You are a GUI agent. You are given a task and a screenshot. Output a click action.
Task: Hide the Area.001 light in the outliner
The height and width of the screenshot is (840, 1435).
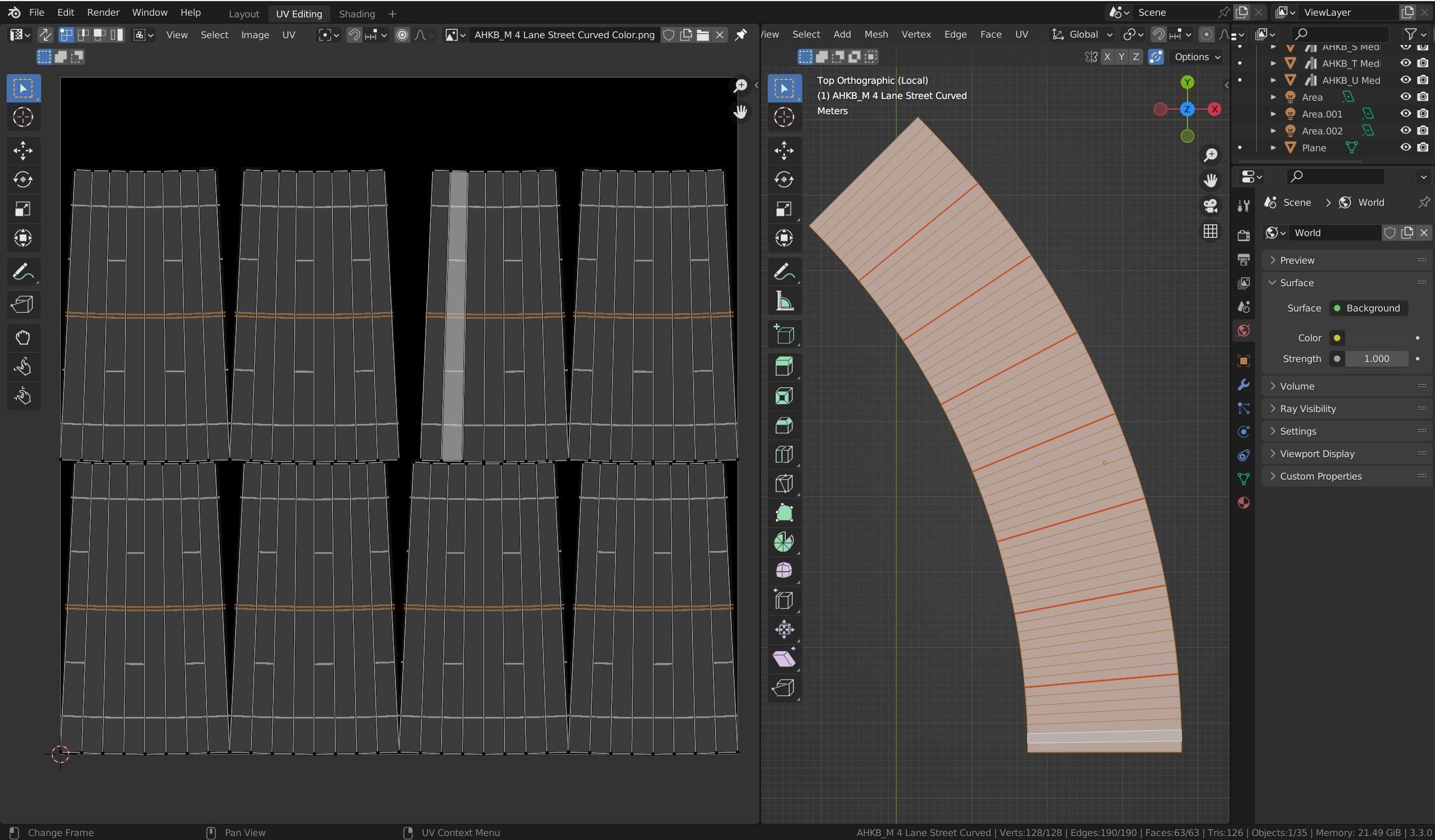[x=1405, y=114]
